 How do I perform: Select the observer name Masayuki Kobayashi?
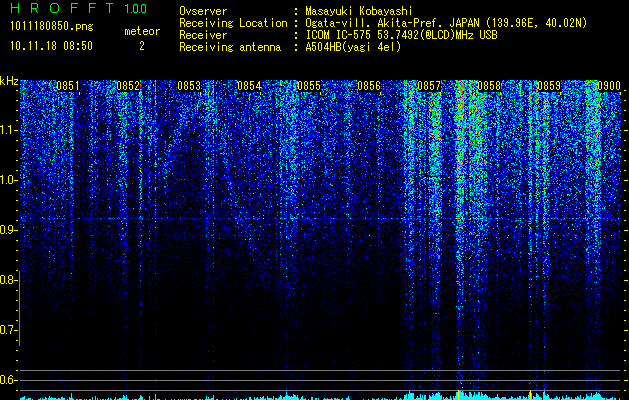click(x=359, y=11)
